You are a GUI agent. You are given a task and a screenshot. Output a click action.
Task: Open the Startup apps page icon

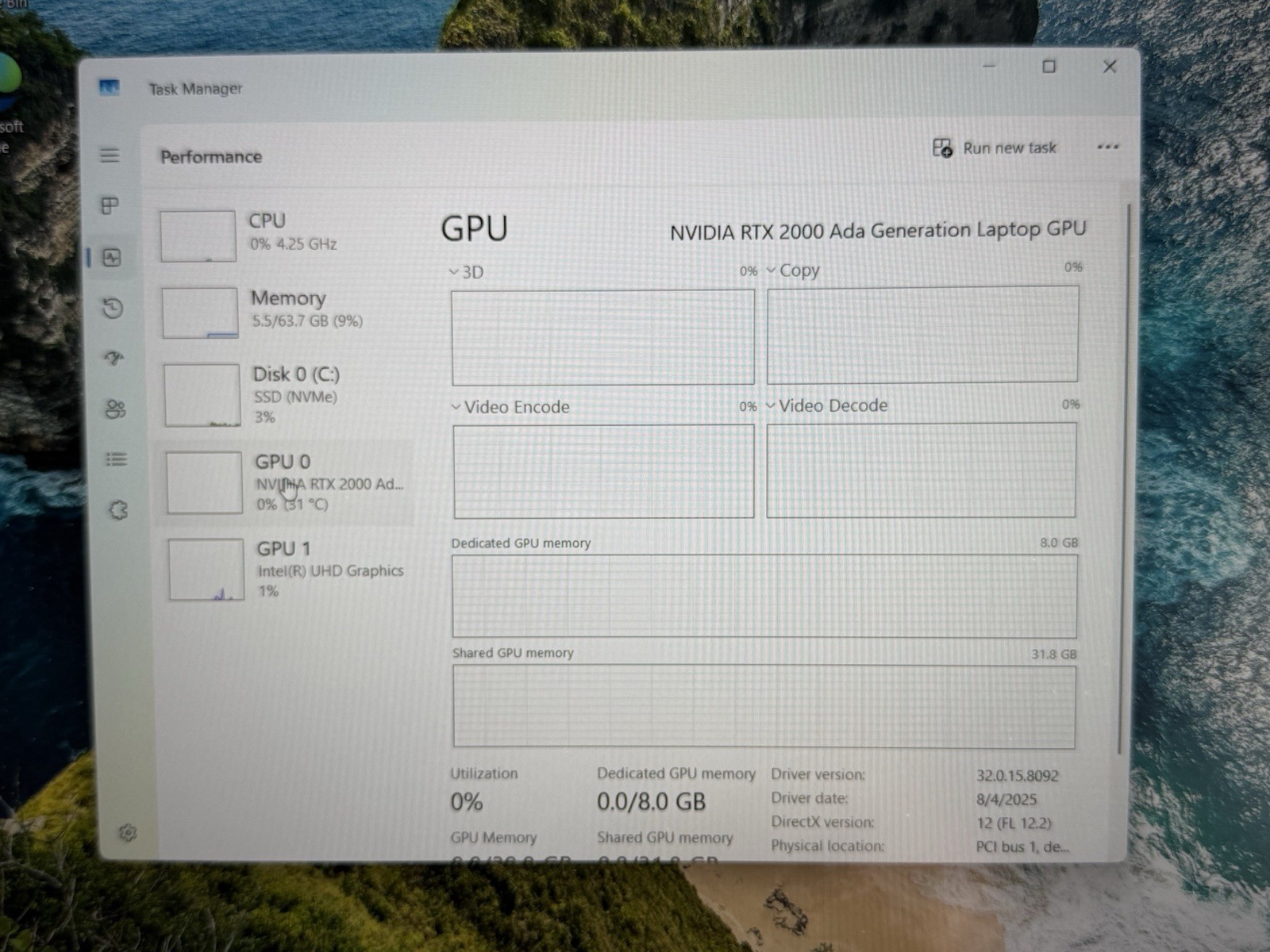pos(114,359)
